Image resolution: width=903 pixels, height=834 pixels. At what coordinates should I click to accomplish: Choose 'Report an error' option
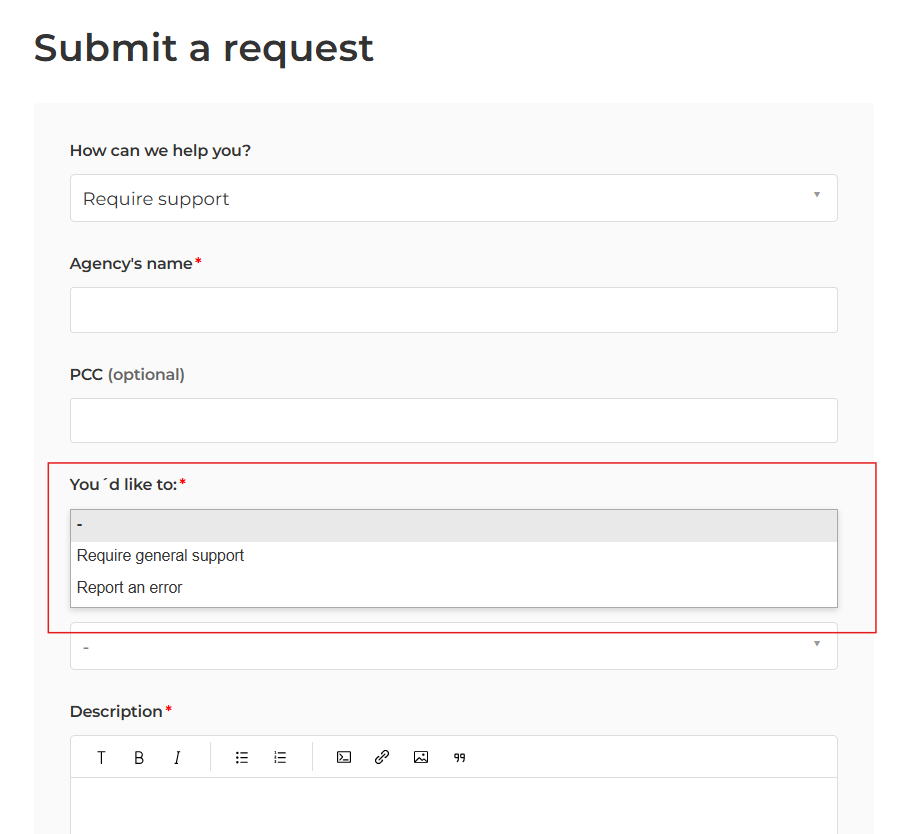(130, 588)
